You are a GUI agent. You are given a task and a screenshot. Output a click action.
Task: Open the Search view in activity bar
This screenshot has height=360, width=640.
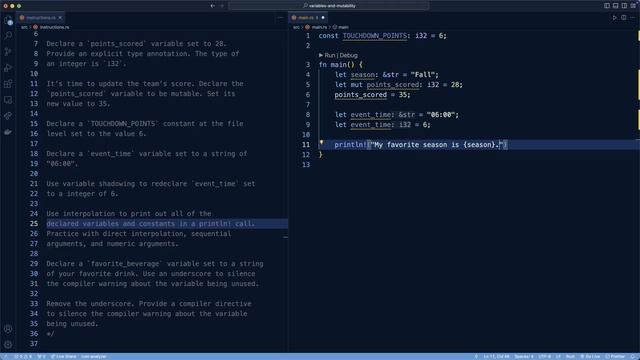point(8,36)
